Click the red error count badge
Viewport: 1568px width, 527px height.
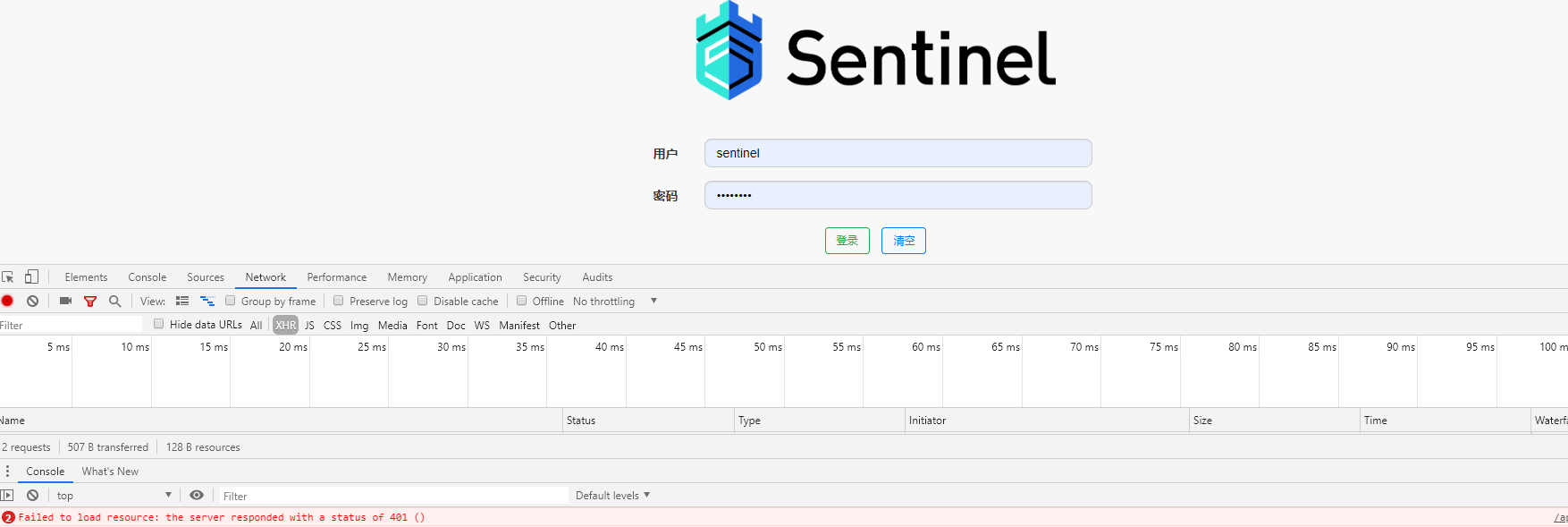pos(8,517)
